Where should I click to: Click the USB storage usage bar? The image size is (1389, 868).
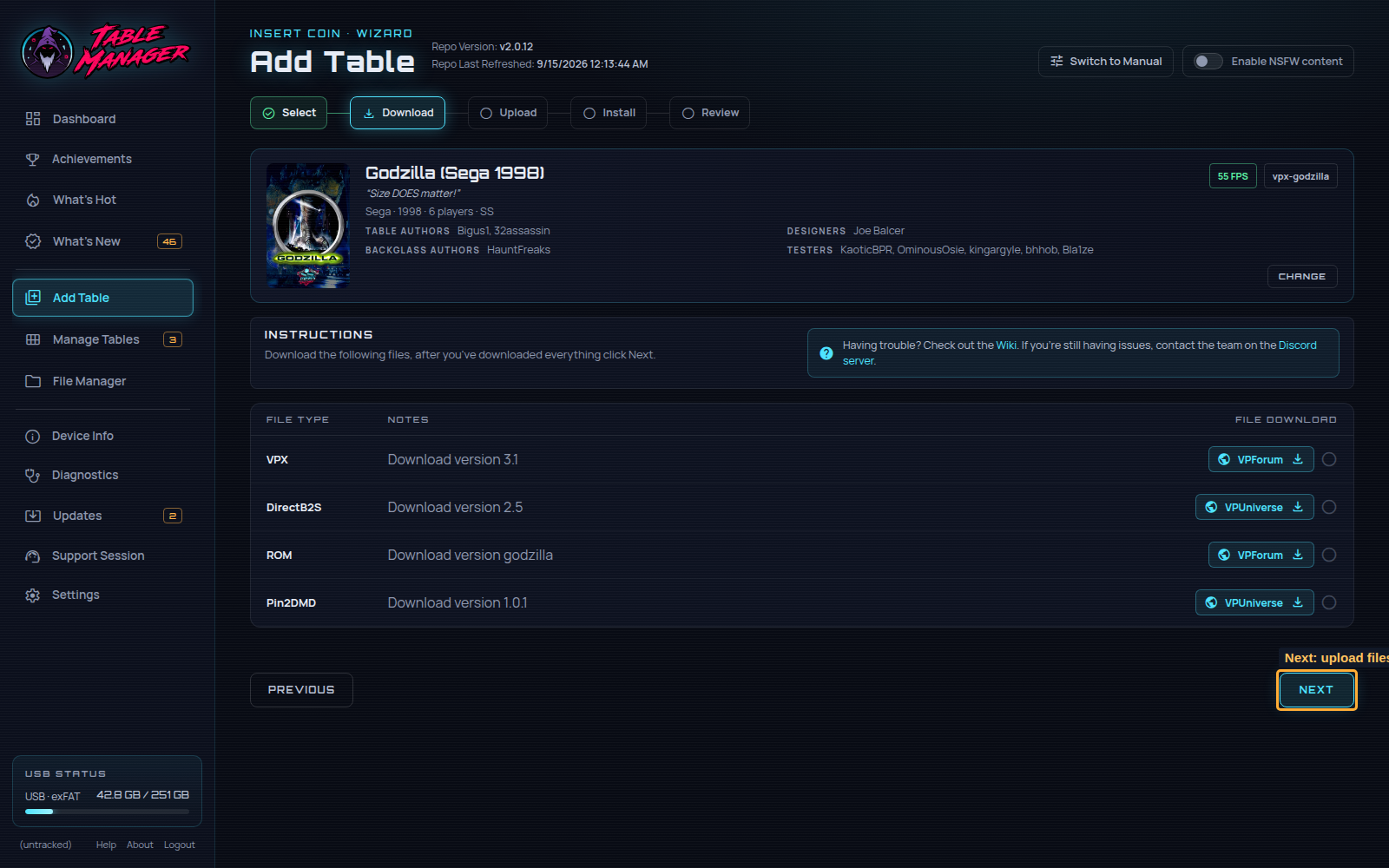(x=107, y=812)
